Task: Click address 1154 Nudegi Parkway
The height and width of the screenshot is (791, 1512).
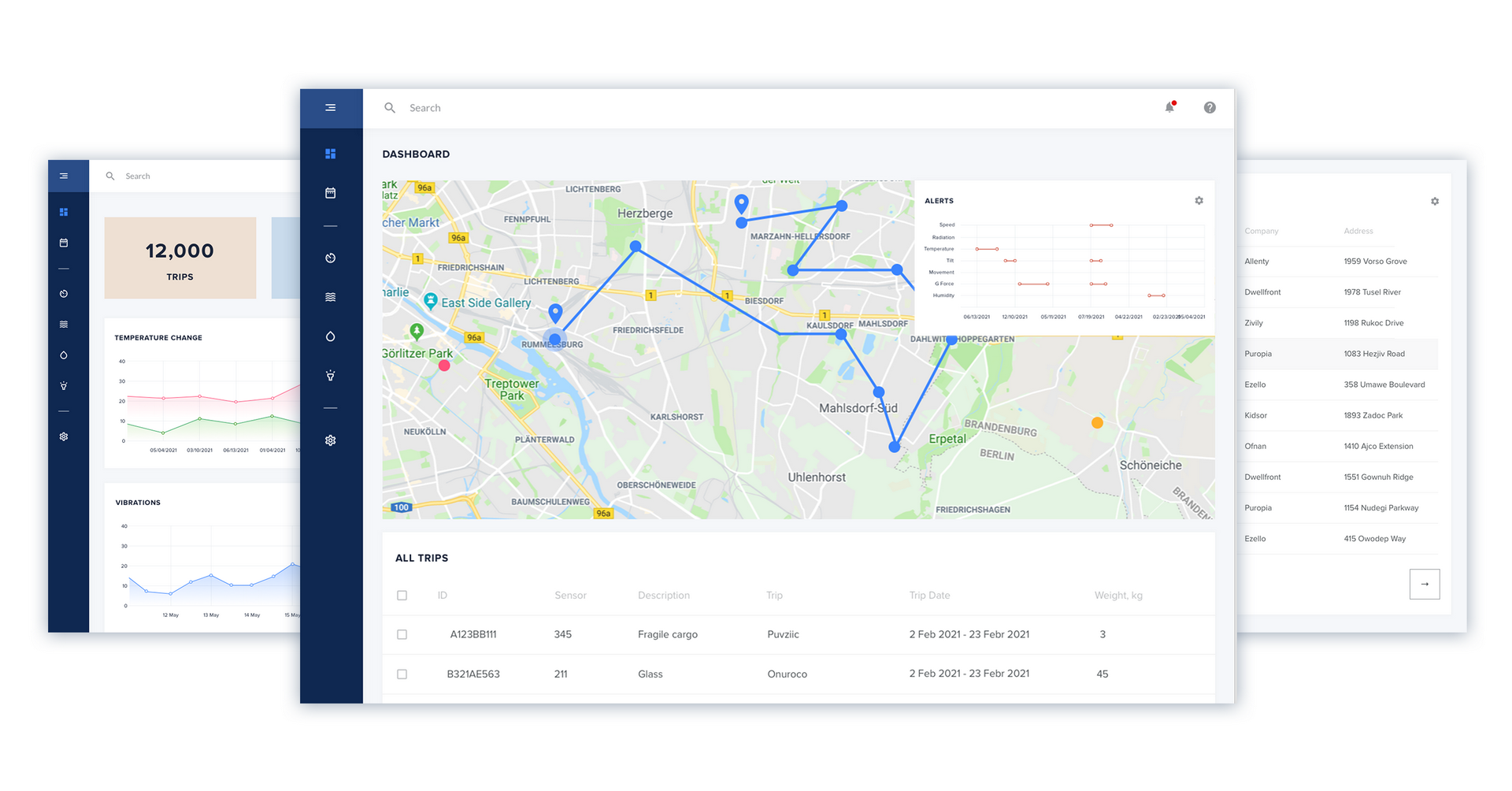Action: tap(1381, 508)
